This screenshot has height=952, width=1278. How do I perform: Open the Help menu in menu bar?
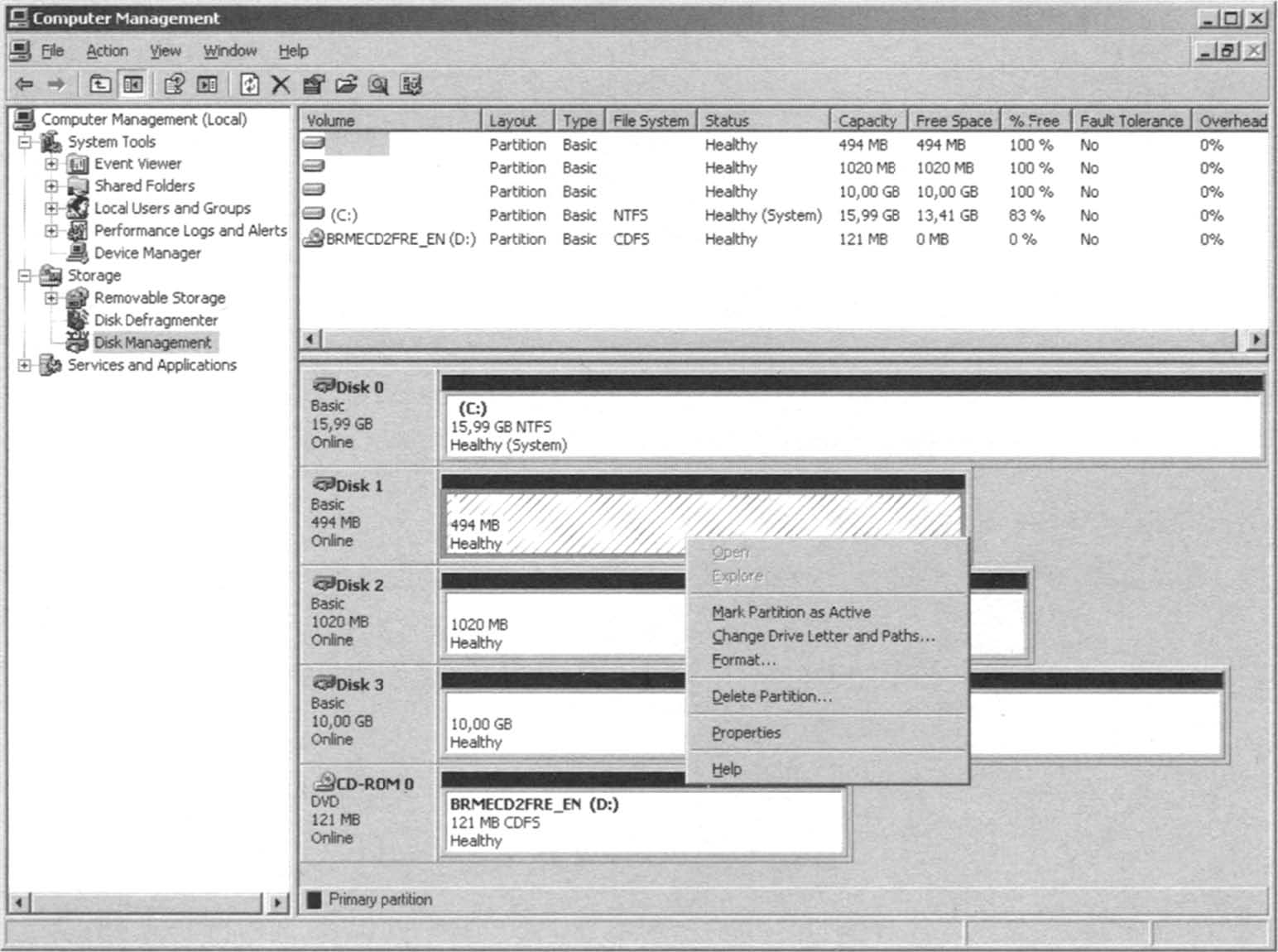click(x=293, y=50)
